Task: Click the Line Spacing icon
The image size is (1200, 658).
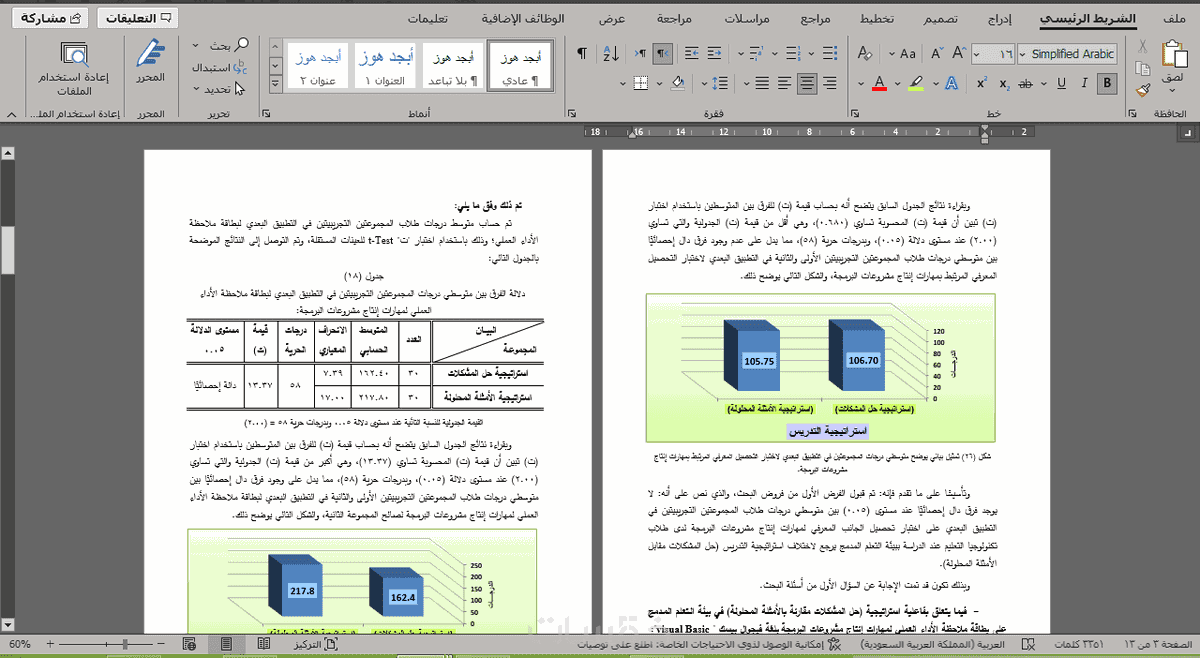Action: click(x=719, y=82)
